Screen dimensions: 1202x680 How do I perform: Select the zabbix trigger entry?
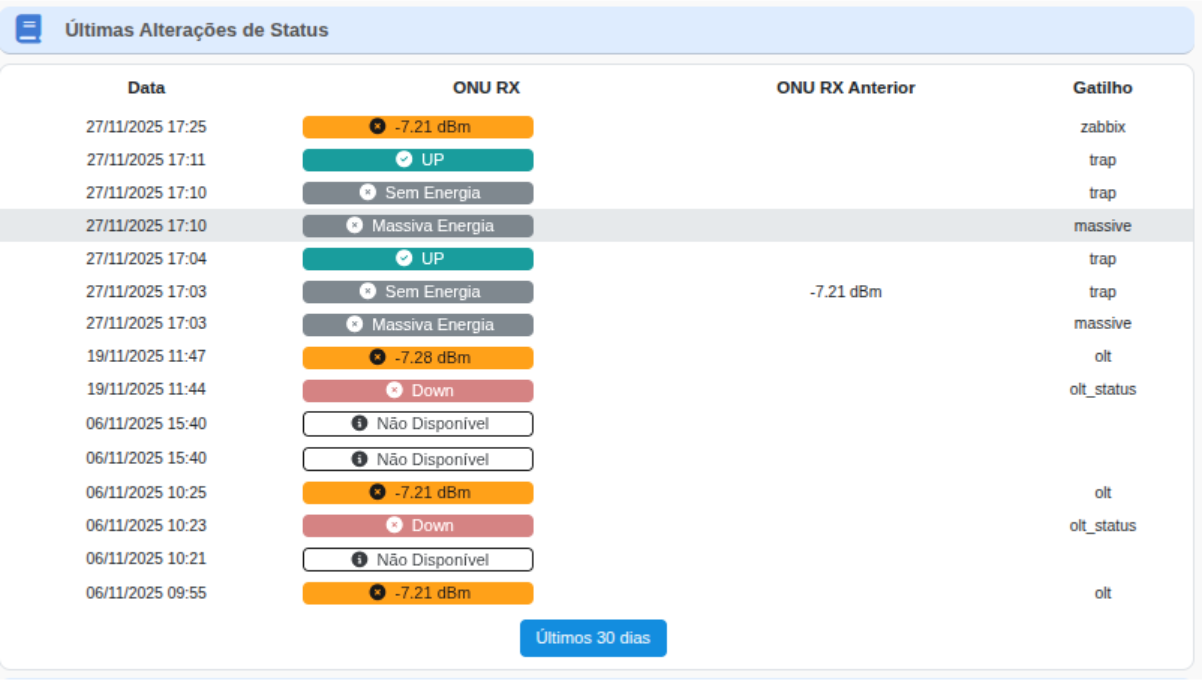click(x=1102, y=127)
